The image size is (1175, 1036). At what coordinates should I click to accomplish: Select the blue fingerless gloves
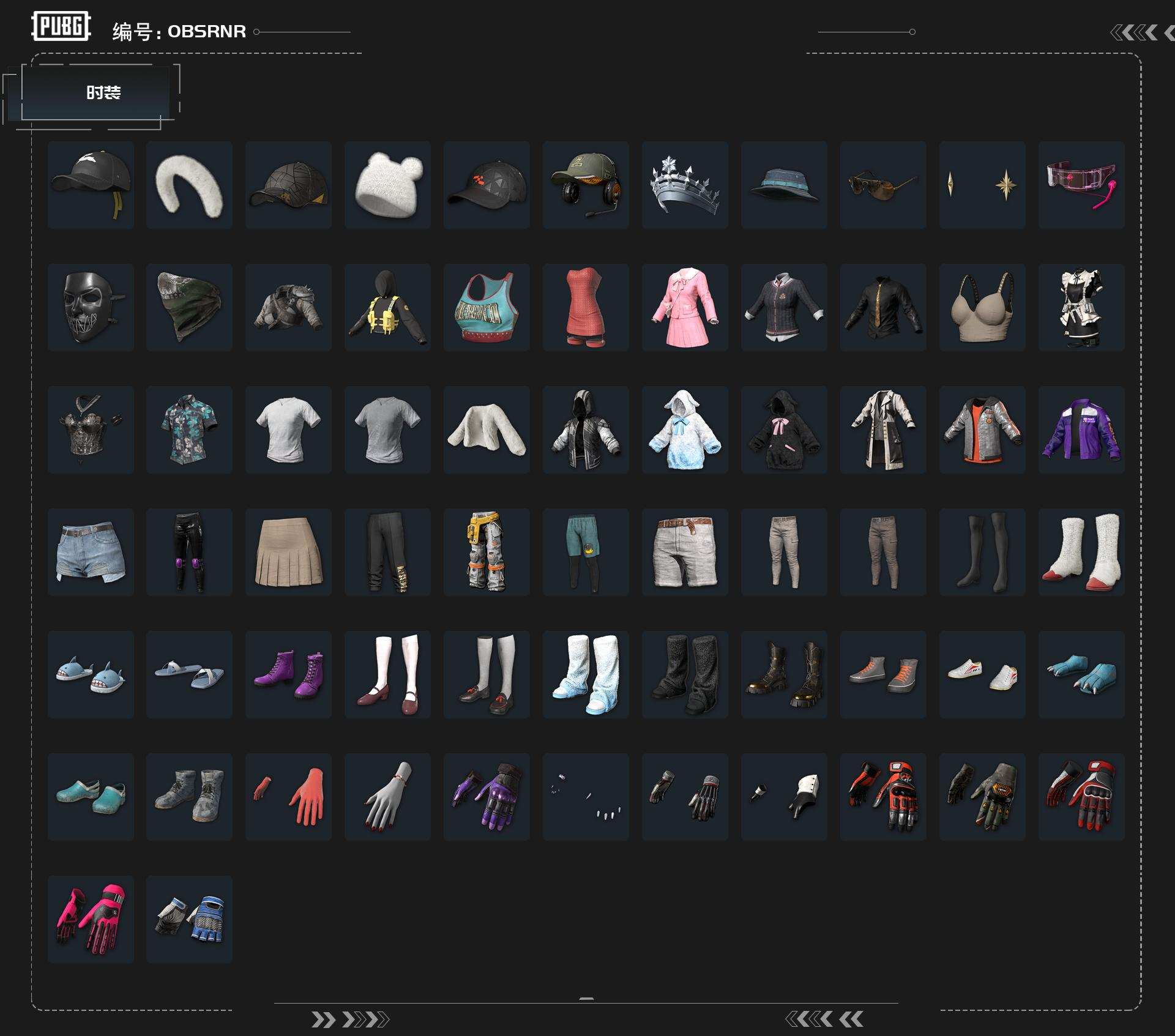tap(189, 919)
